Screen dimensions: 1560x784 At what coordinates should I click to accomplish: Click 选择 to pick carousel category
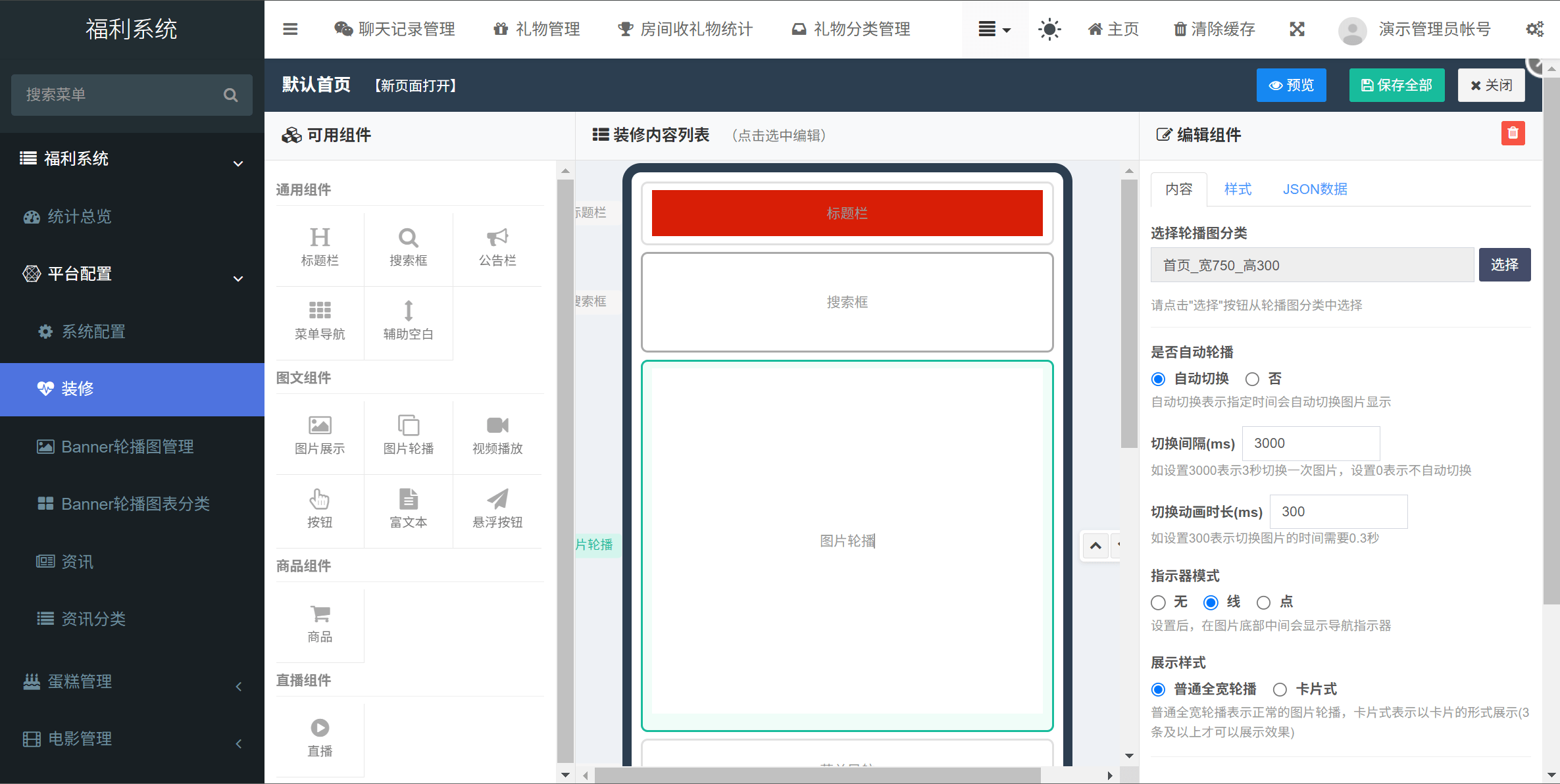[x=1504, y=265]
